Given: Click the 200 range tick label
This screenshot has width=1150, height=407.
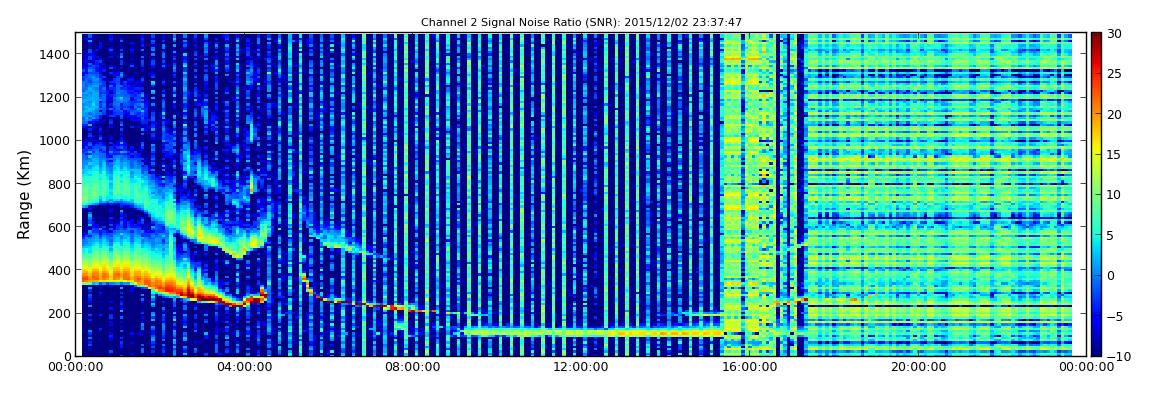Looking at the screenshot, I should click(59, 314).
